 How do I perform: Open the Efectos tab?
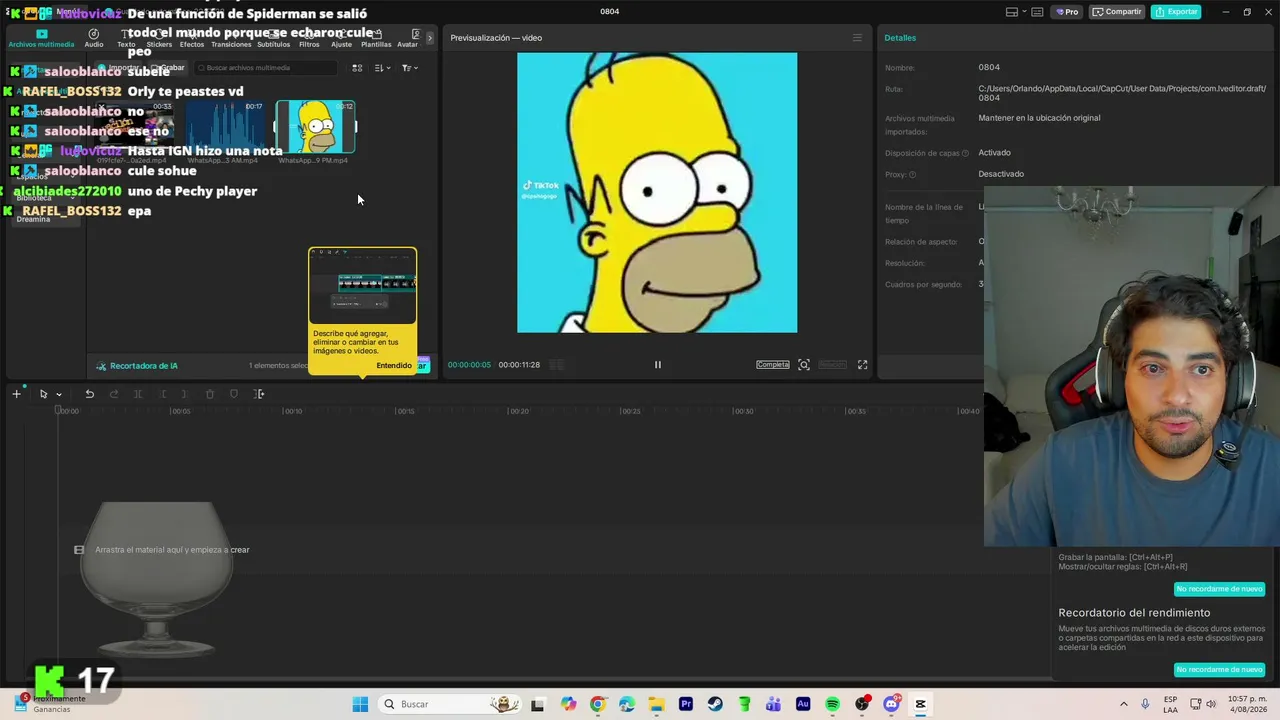(x=192, y=39)
